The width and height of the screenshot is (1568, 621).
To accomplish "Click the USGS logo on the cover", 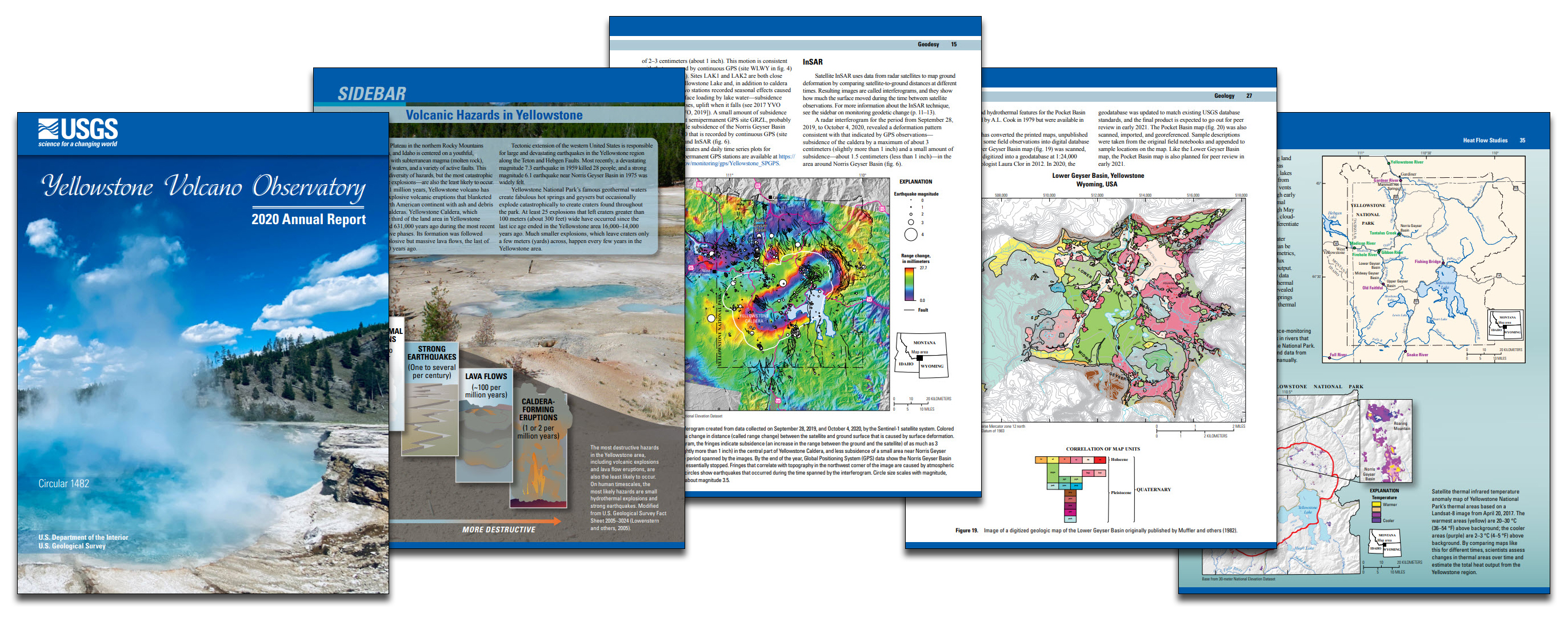I will coord(78,132).
